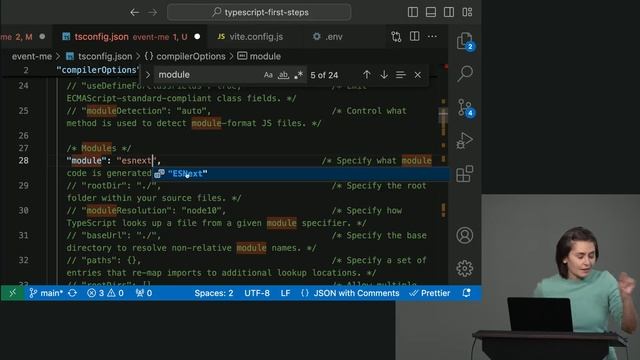The width and height of the screenshot is (640, 360).
Task: Click the ports forwarded indicator showing 0
Action: click(144, 293)
